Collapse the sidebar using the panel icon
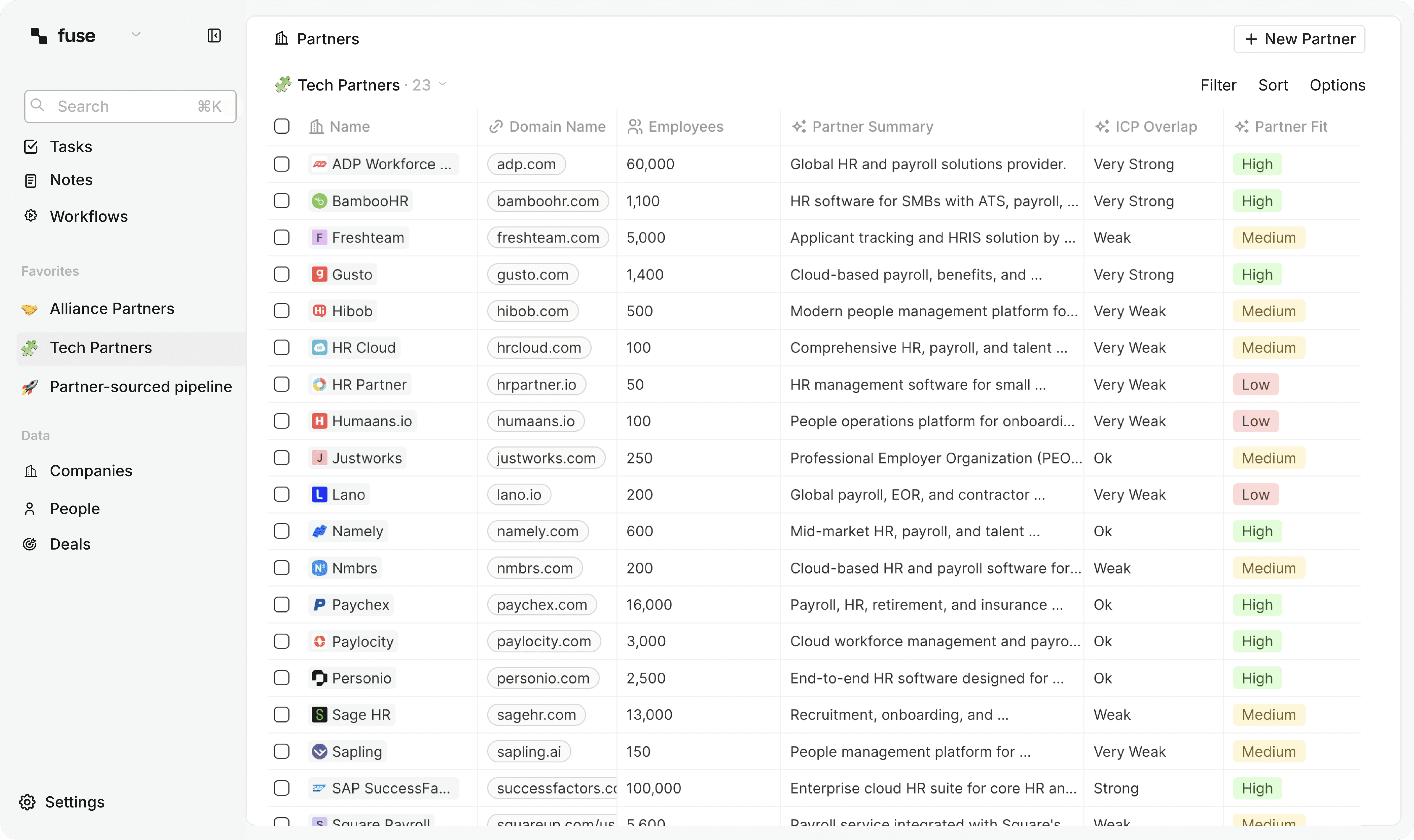 (214, 36)
